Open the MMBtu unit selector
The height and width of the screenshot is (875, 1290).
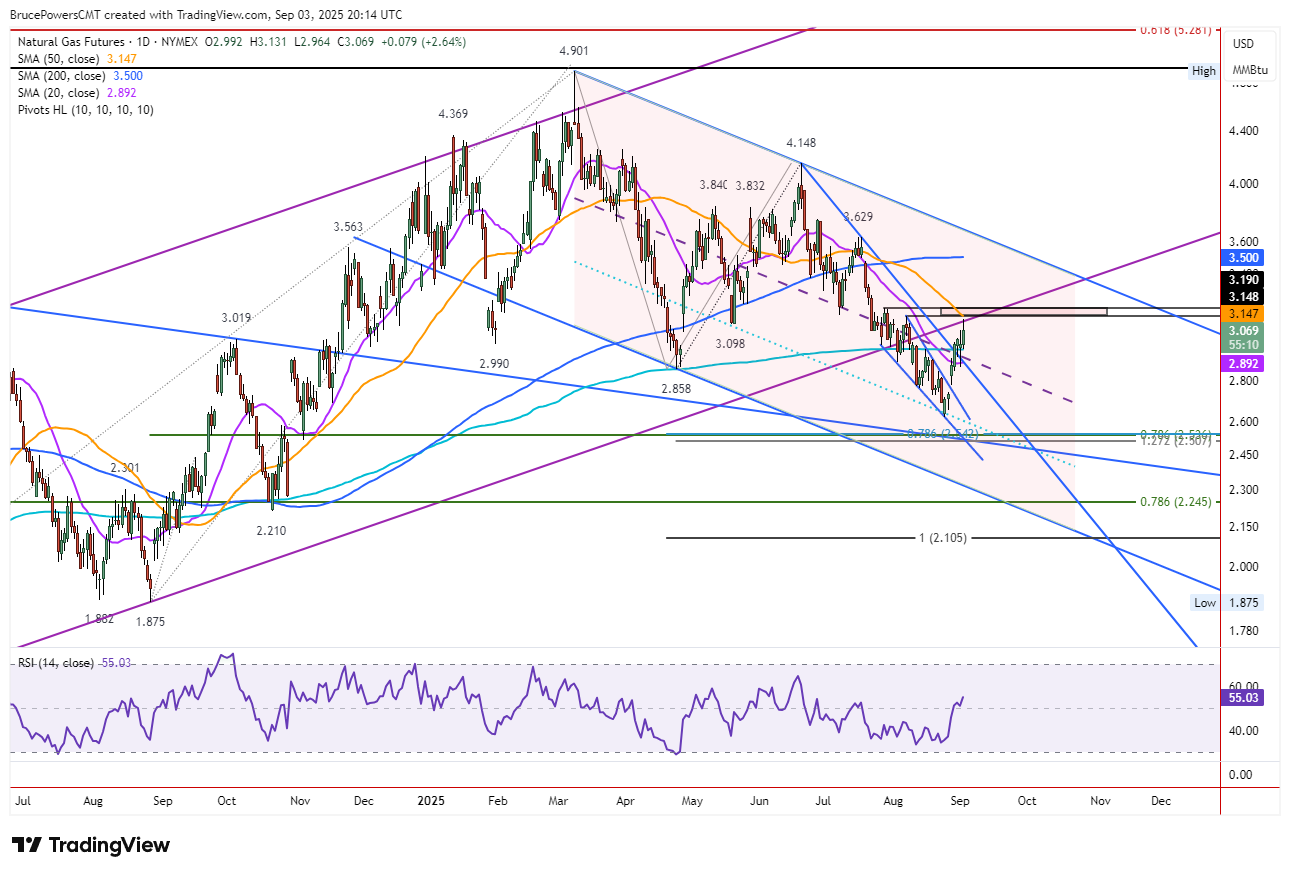pyautogui.click(x=1250, y=71)
